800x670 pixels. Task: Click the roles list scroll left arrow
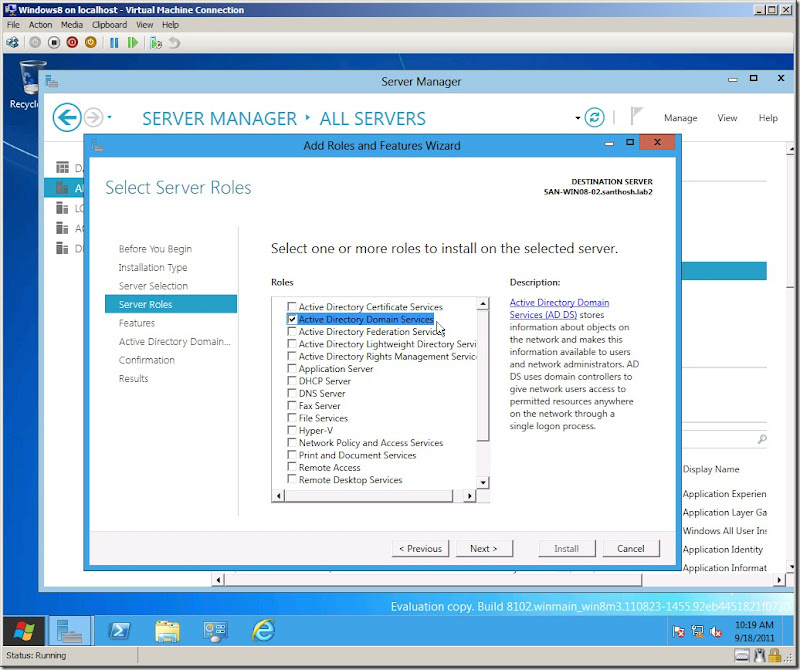coord(279,495)
